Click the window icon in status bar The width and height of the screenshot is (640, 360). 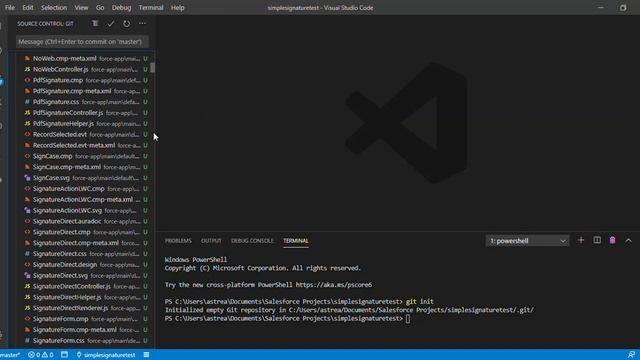pos(64,355)
